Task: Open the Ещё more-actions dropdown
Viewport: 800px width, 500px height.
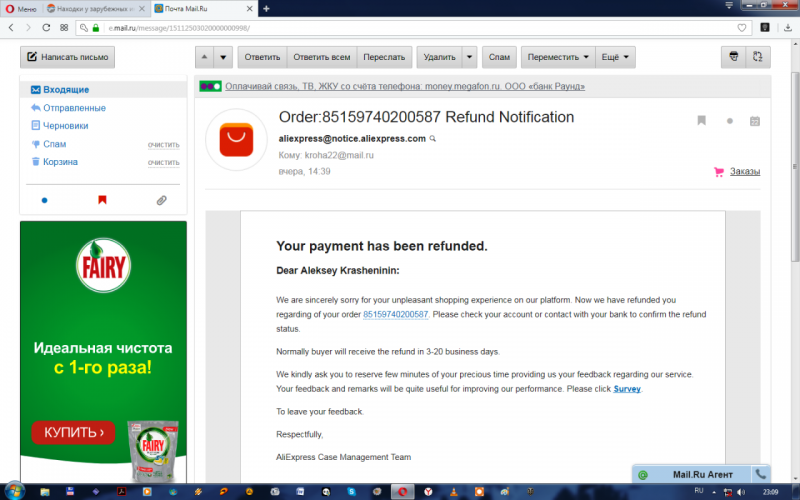Action: click(x=615, y=57)
